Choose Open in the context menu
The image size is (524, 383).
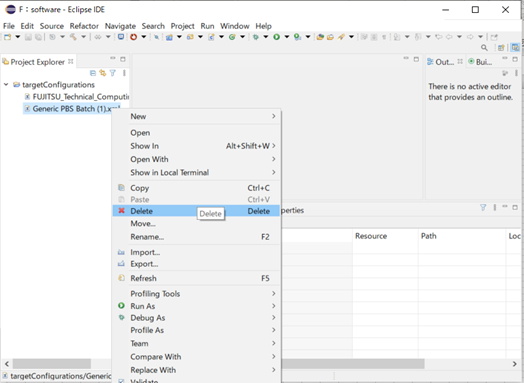pos(196,133)
